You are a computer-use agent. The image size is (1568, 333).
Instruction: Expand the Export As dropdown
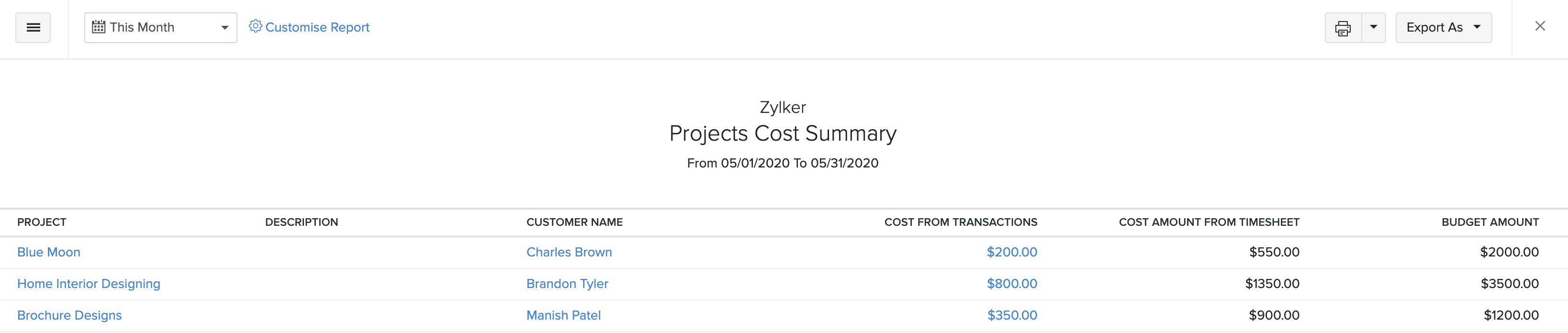[1476, 27]
